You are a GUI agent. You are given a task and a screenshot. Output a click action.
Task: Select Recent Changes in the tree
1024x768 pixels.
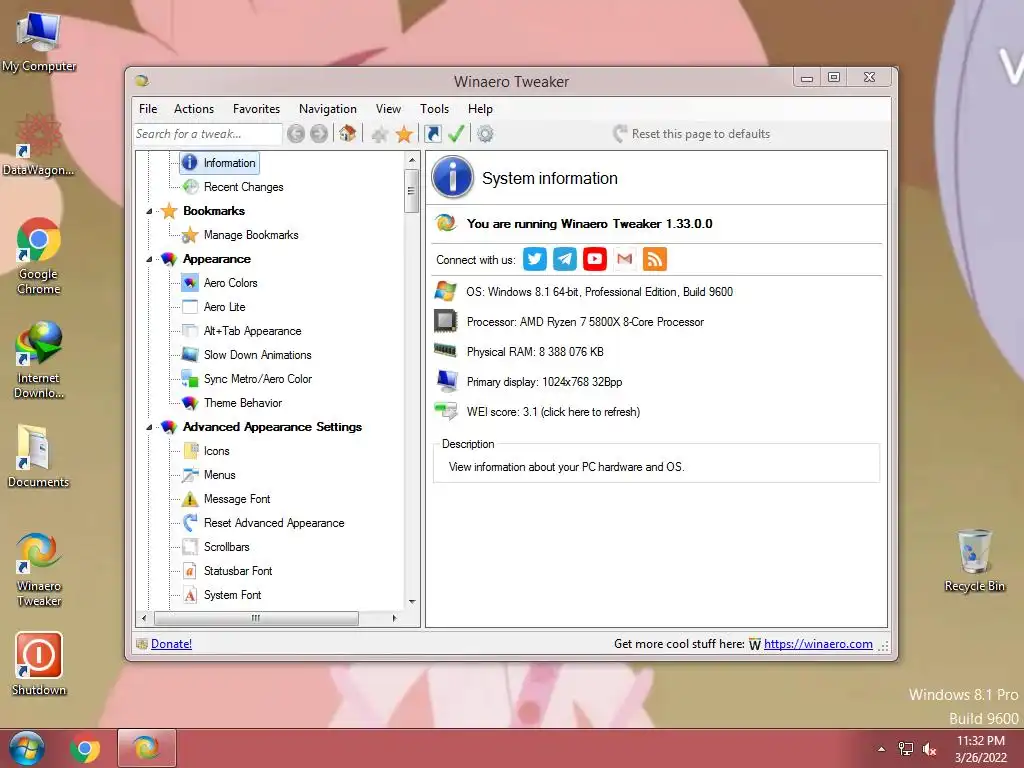[244, 187]
